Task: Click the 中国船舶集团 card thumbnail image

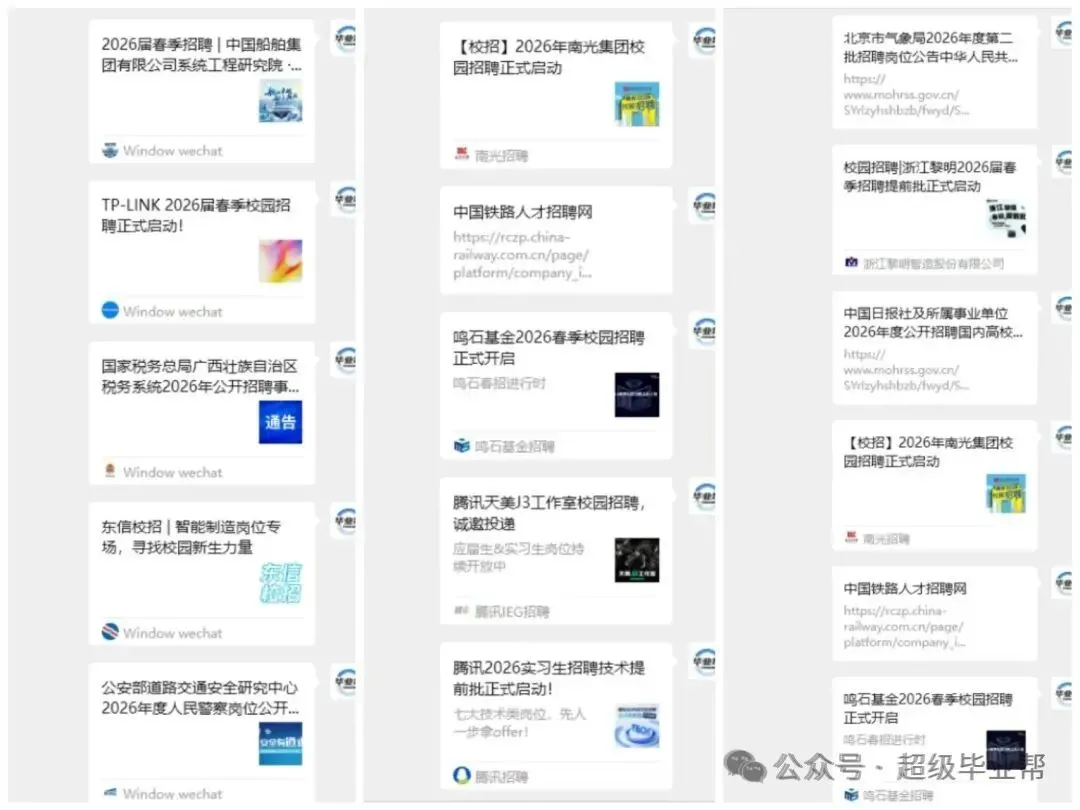Action: 280,101
